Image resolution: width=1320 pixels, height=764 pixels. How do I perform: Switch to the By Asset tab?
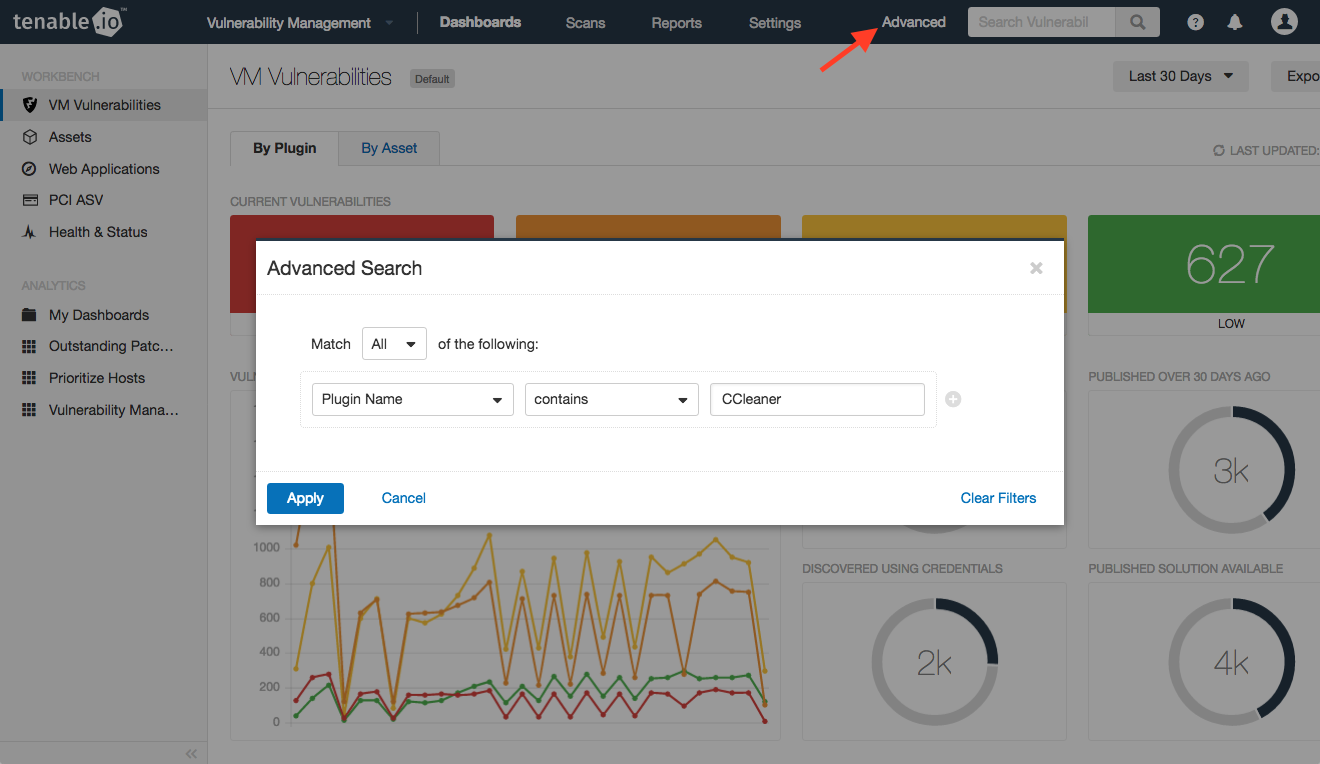pyautogui.click(x=389, y=148)
